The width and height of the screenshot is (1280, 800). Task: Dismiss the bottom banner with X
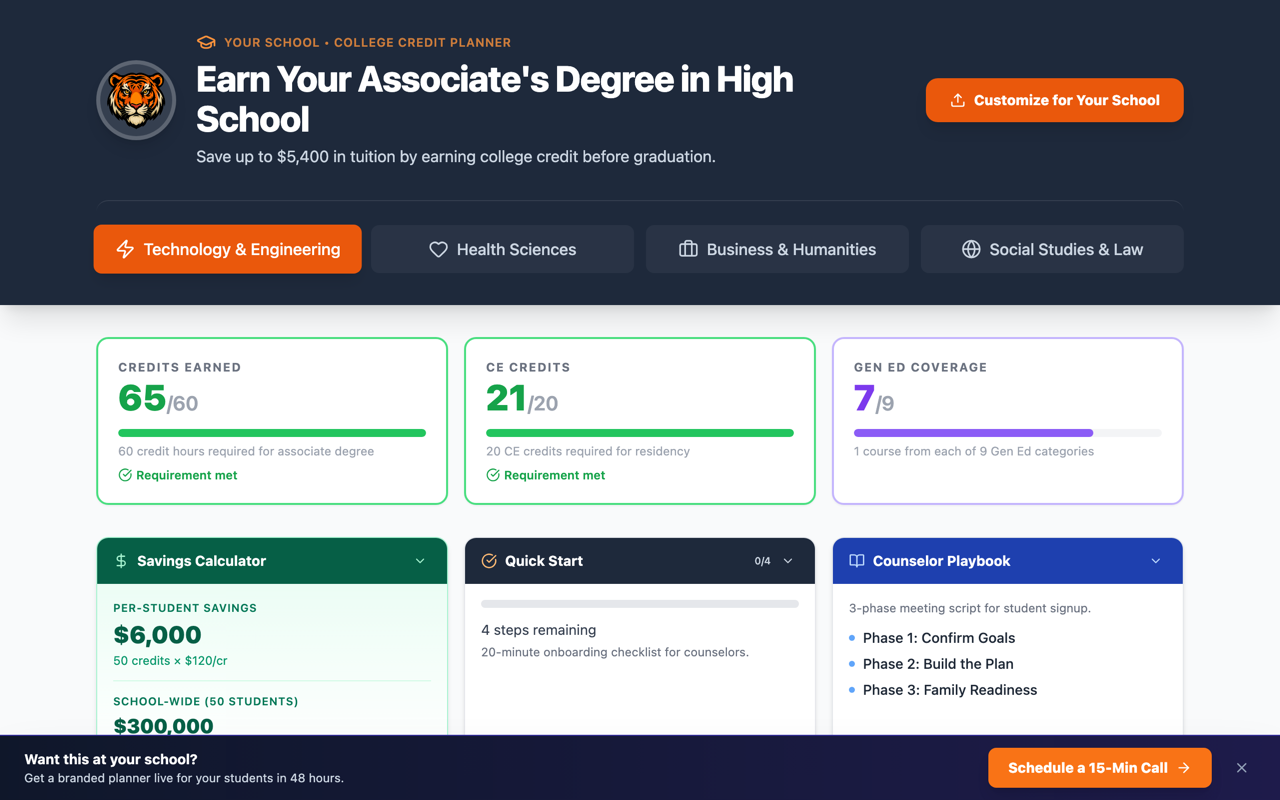pos(1242,768)
